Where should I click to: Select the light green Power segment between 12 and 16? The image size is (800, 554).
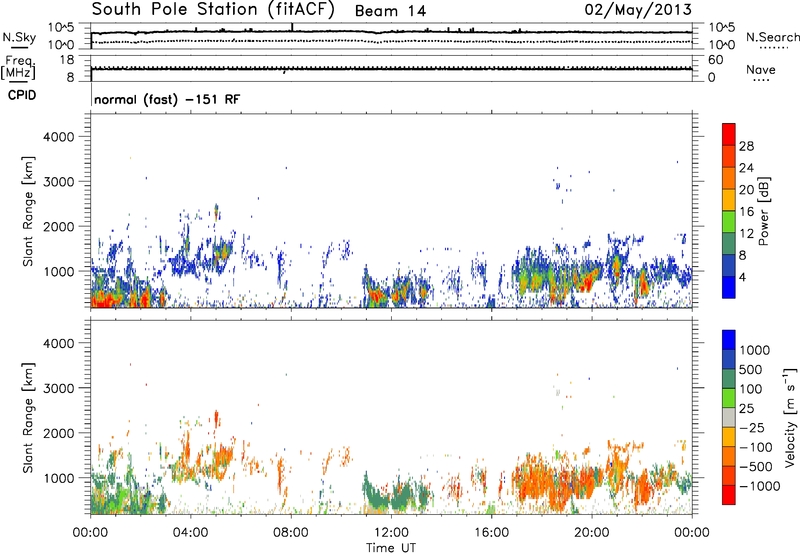729,222
